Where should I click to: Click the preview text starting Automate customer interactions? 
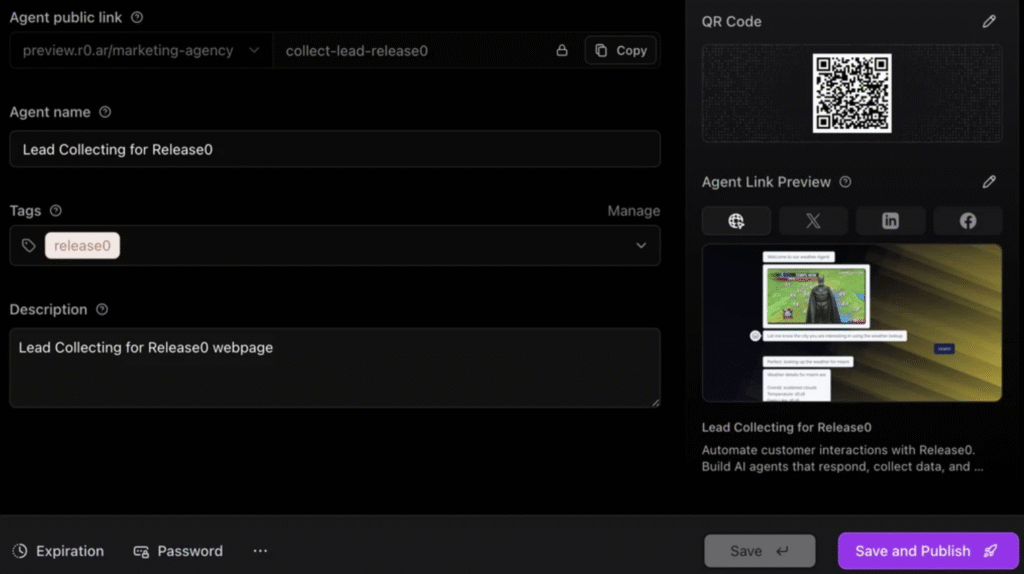[x=842, y=458]
